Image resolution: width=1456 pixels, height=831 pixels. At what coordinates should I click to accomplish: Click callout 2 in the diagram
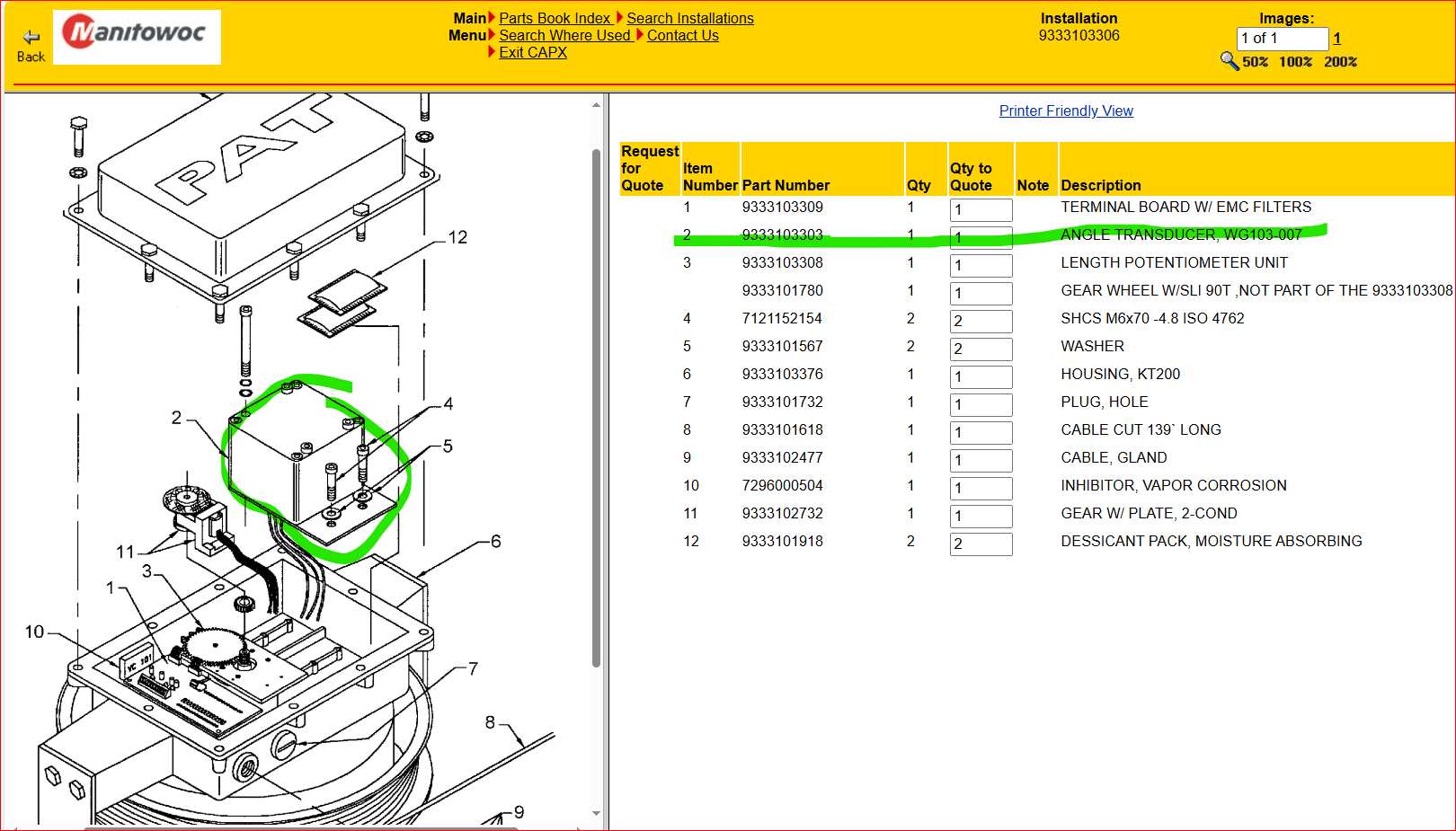(x=176, y=418)
